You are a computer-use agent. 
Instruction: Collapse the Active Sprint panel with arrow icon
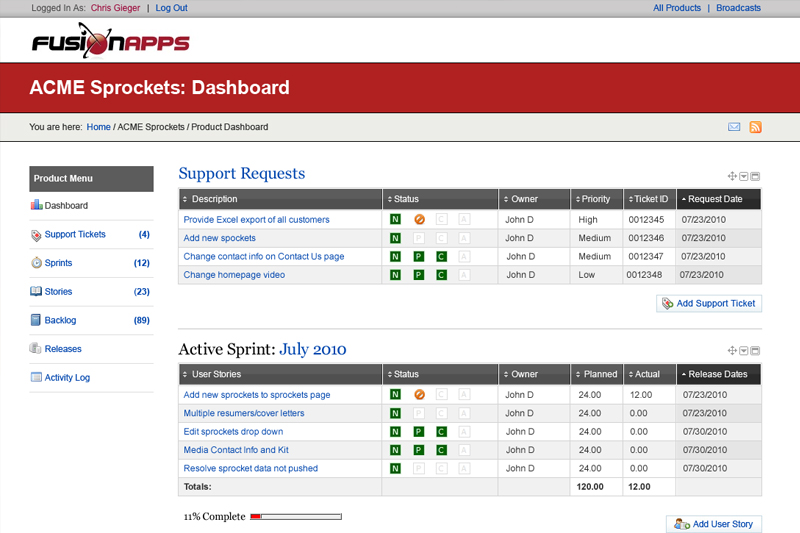[744, 351]
